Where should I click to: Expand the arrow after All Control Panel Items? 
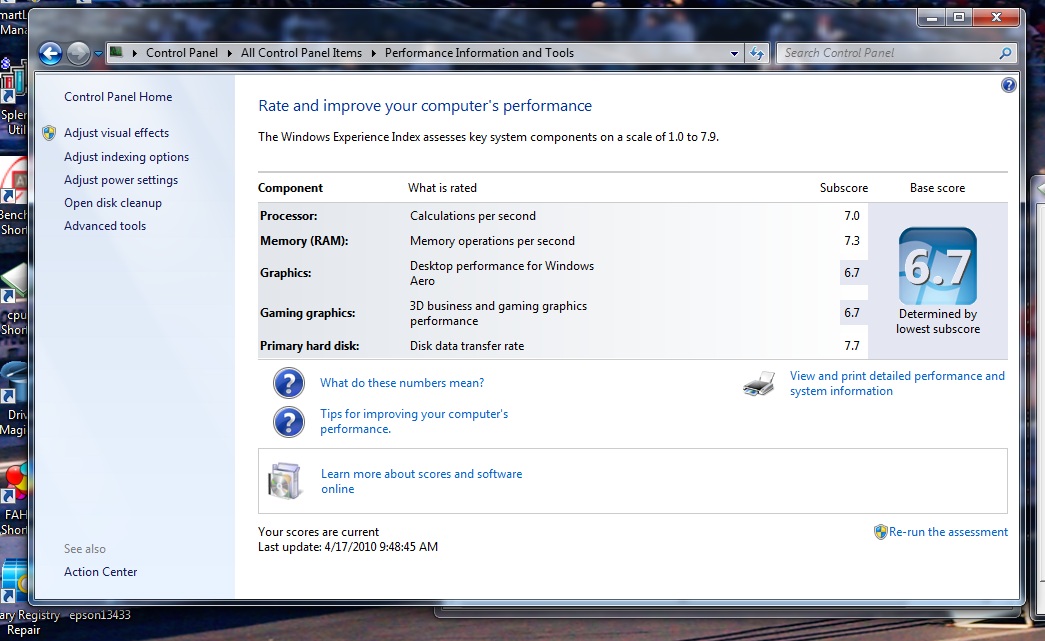pyautogui.click(x=373, y=53)
